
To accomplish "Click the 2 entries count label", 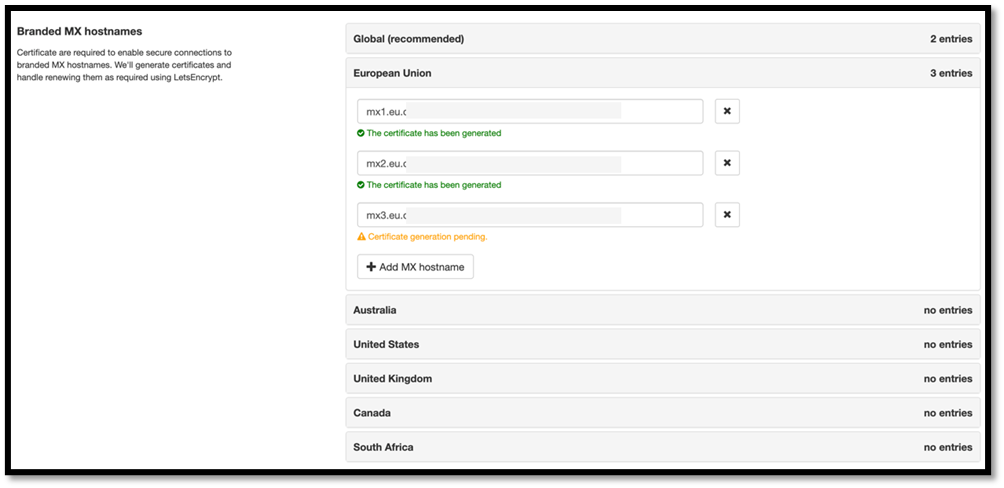I will 951,39.
